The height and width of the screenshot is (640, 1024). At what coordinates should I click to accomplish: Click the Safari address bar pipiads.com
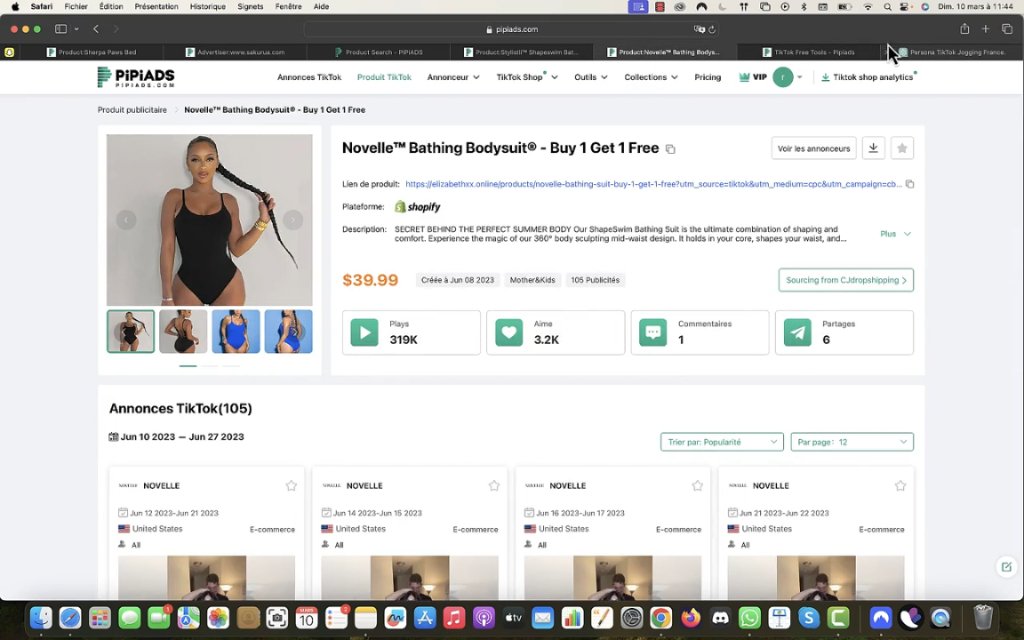[x=511, y=29]
